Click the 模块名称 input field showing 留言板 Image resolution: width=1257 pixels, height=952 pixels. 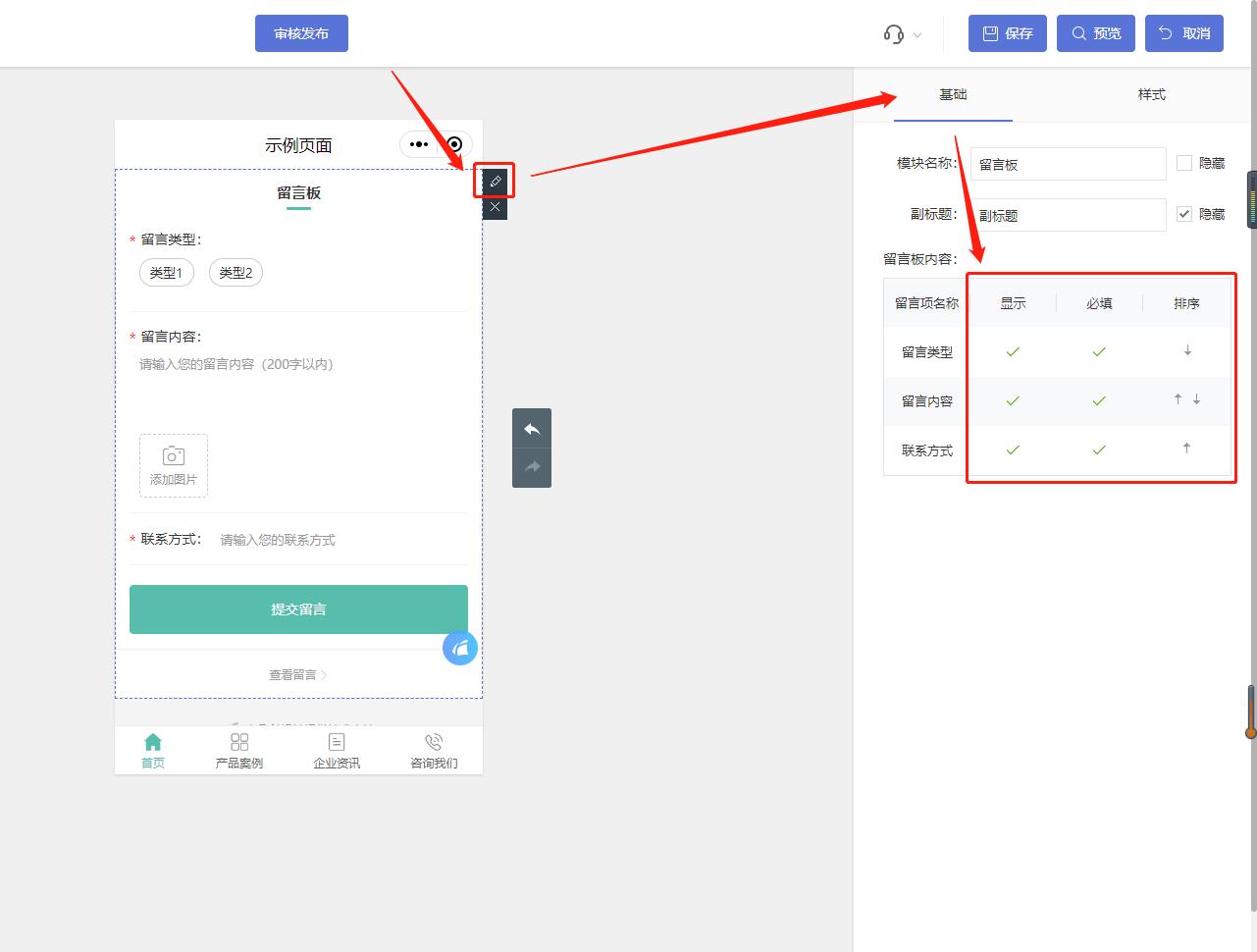click(x=1067, y=163)
